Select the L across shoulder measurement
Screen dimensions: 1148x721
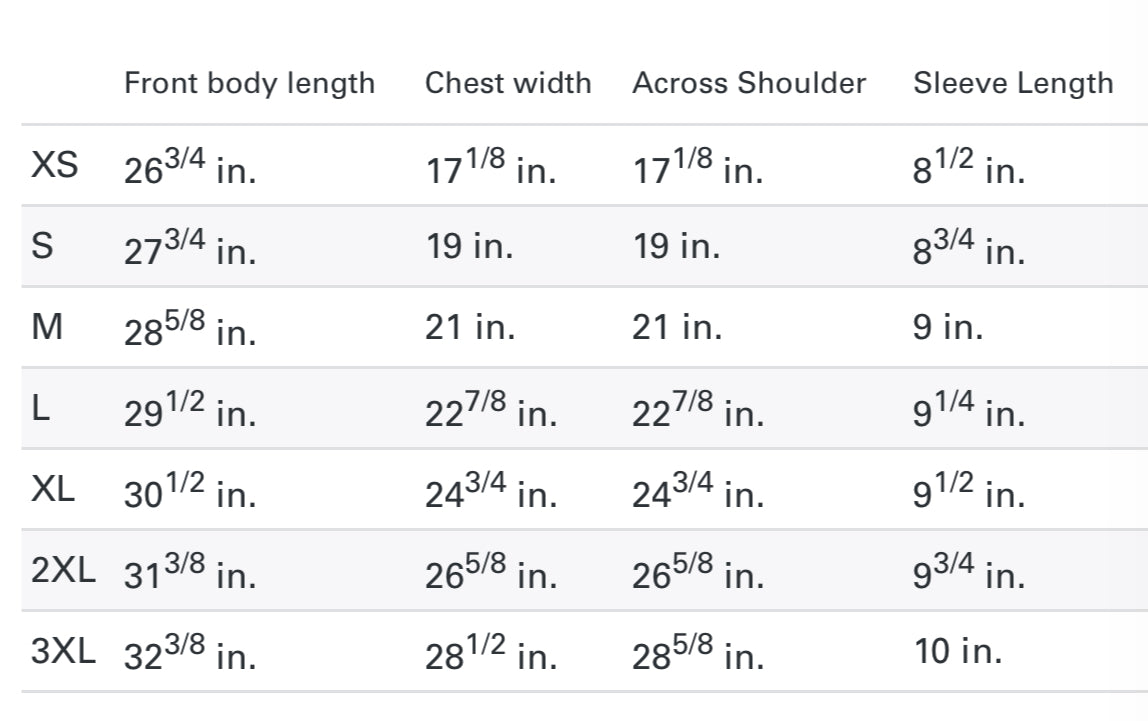[x=697, y=411]
